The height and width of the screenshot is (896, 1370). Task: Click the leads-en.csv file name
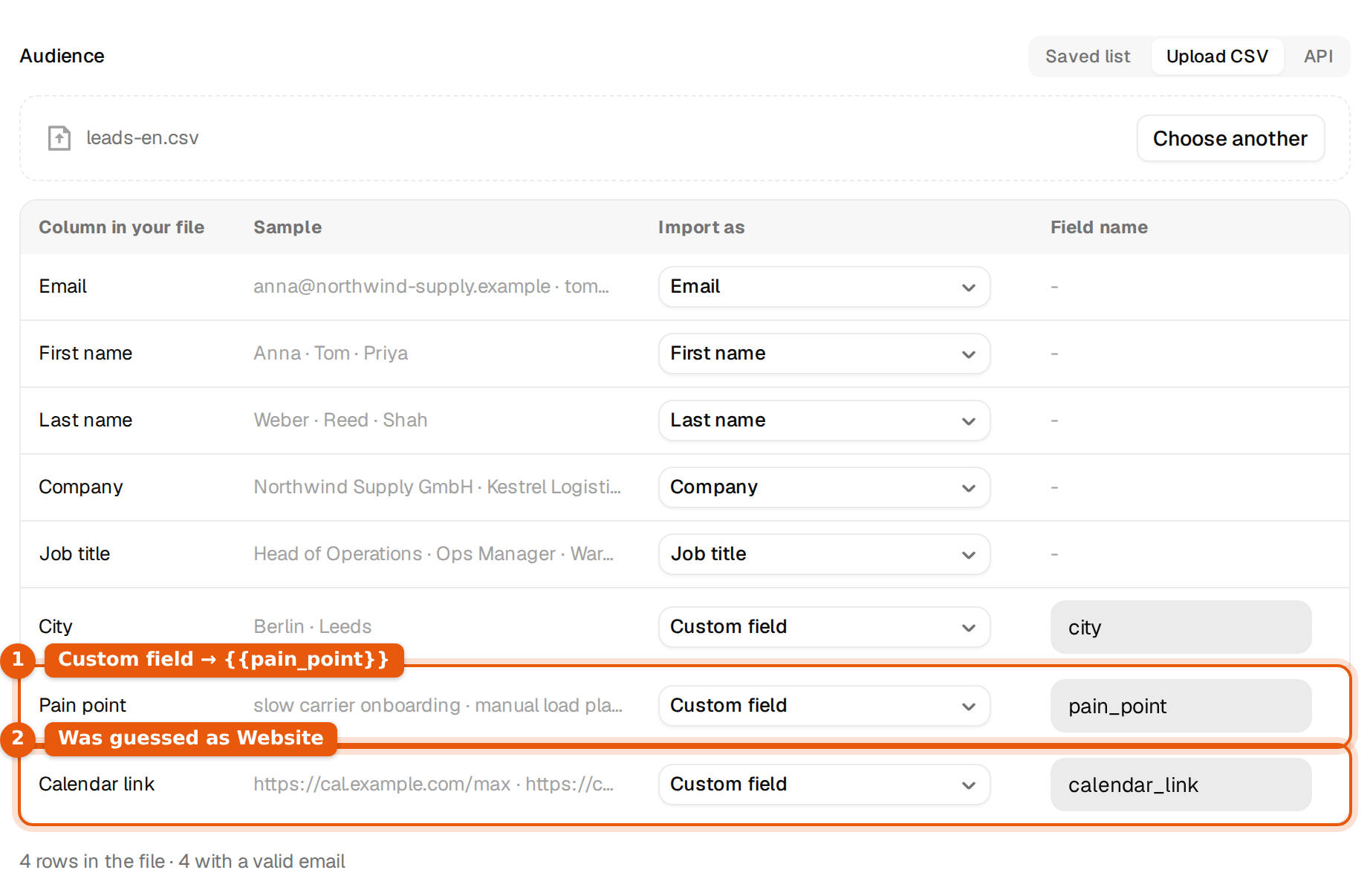click(x=143, y=138)
